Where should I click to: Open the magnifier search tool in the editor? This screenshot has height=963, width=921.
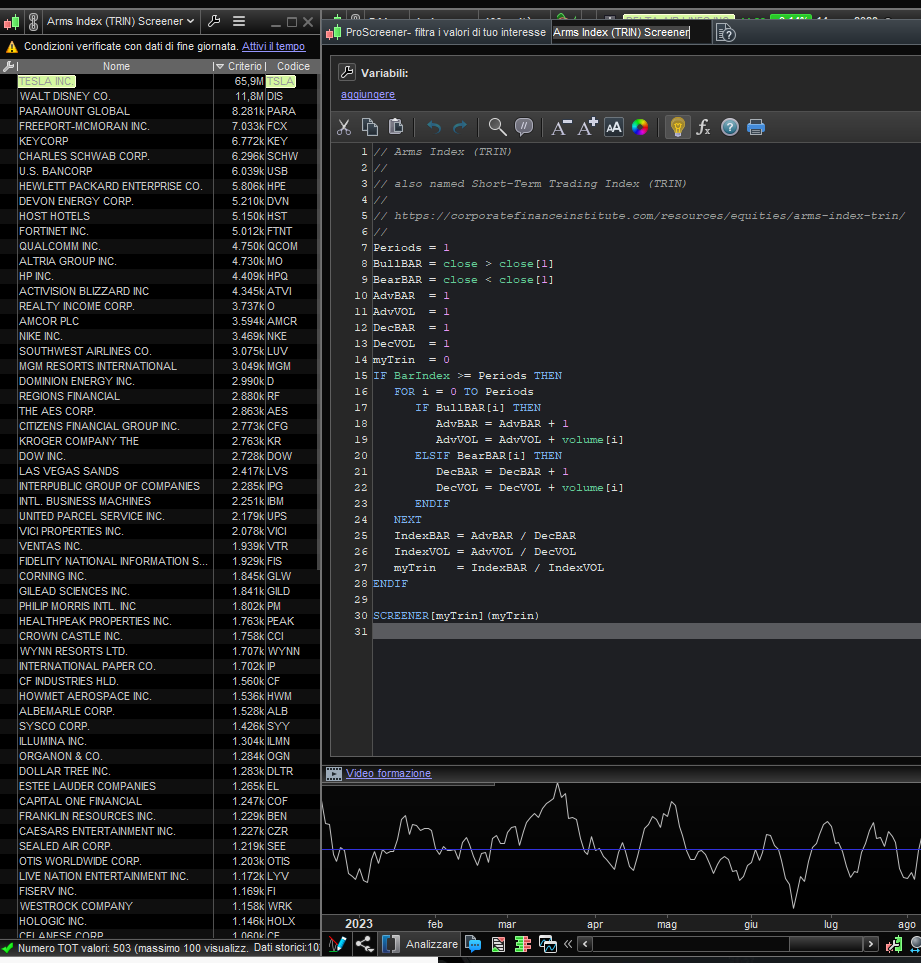(497, 127)
